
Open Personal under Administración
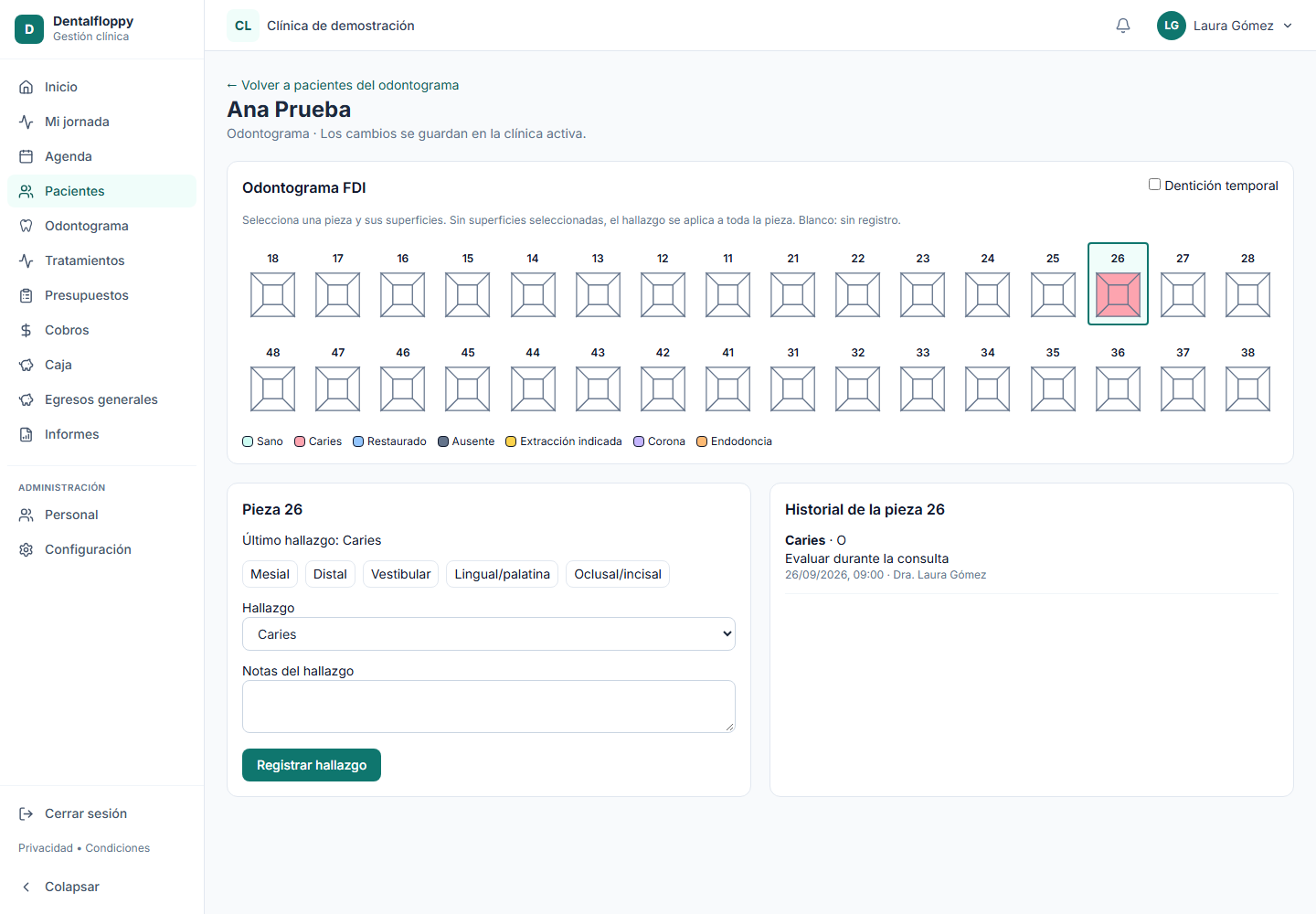101,515
